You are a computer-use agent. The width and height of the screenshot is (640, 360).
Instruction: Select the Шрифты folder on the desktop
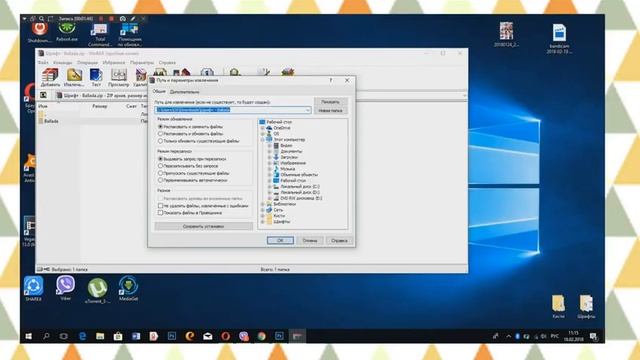pos(586,307)
